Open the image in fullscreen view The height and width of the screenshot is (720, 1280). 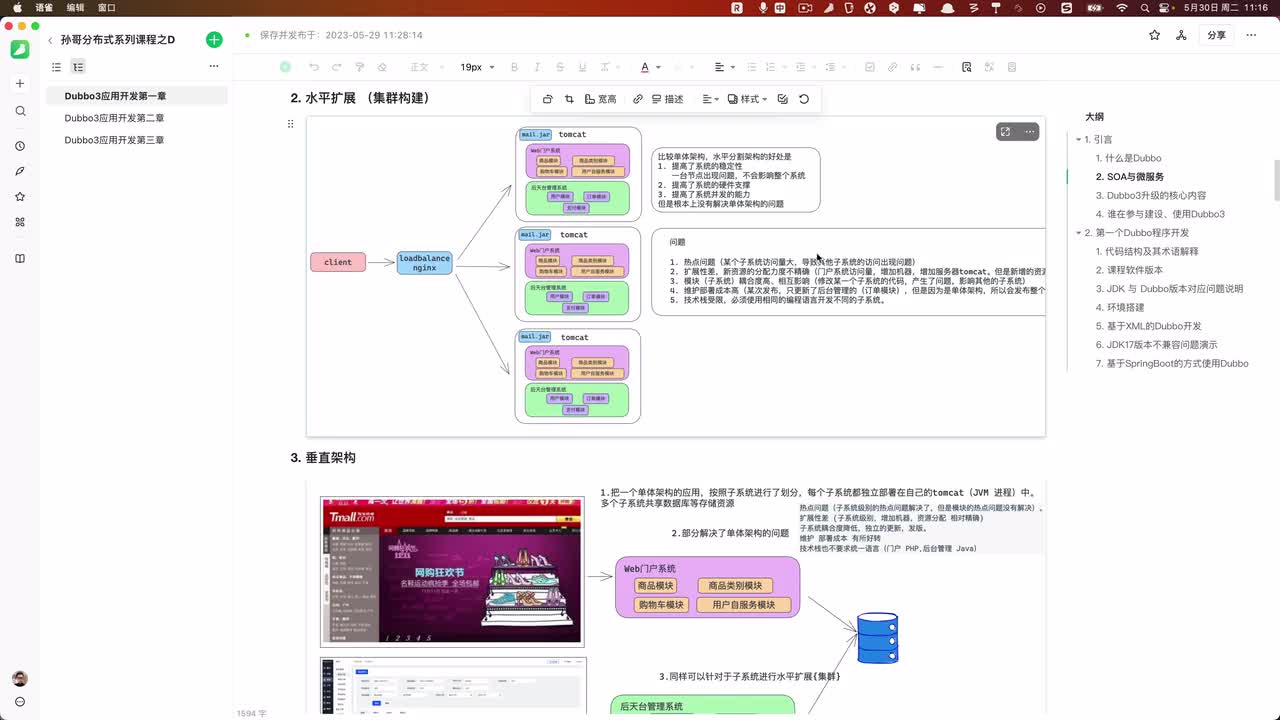tap(1005, 132)
